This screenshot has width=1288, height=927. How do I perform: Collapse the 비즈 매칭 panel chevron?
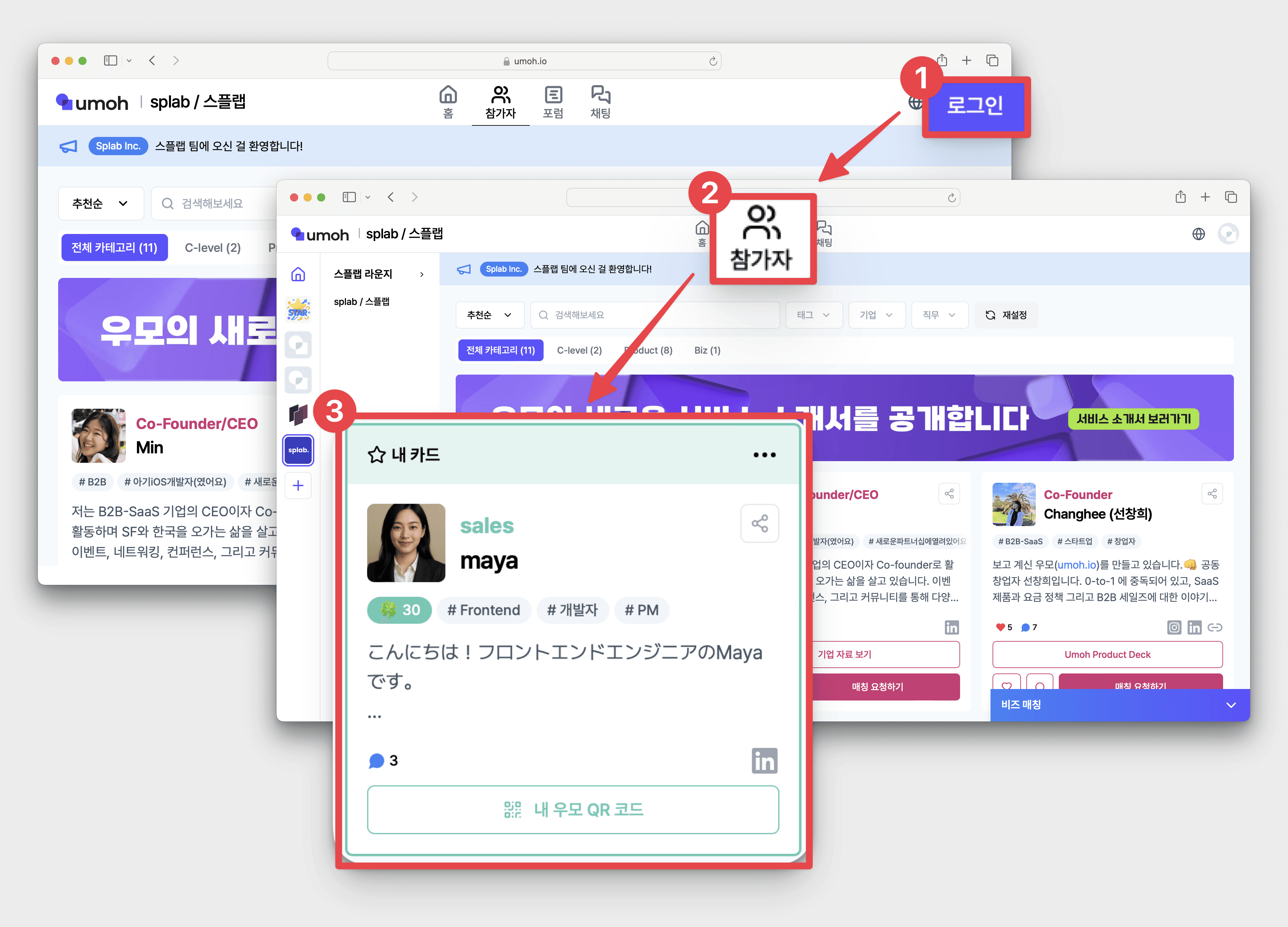point(1231,705)
